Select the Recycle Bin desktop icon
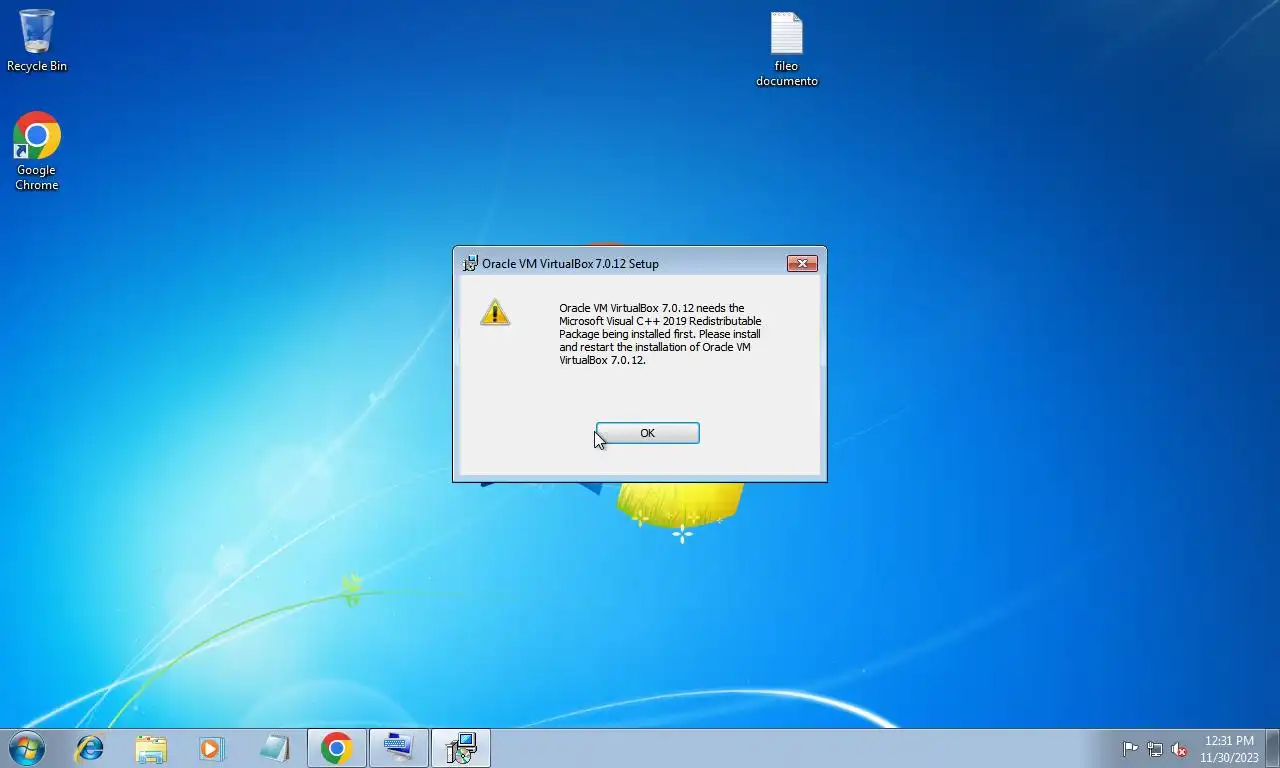 click(37, 41)
